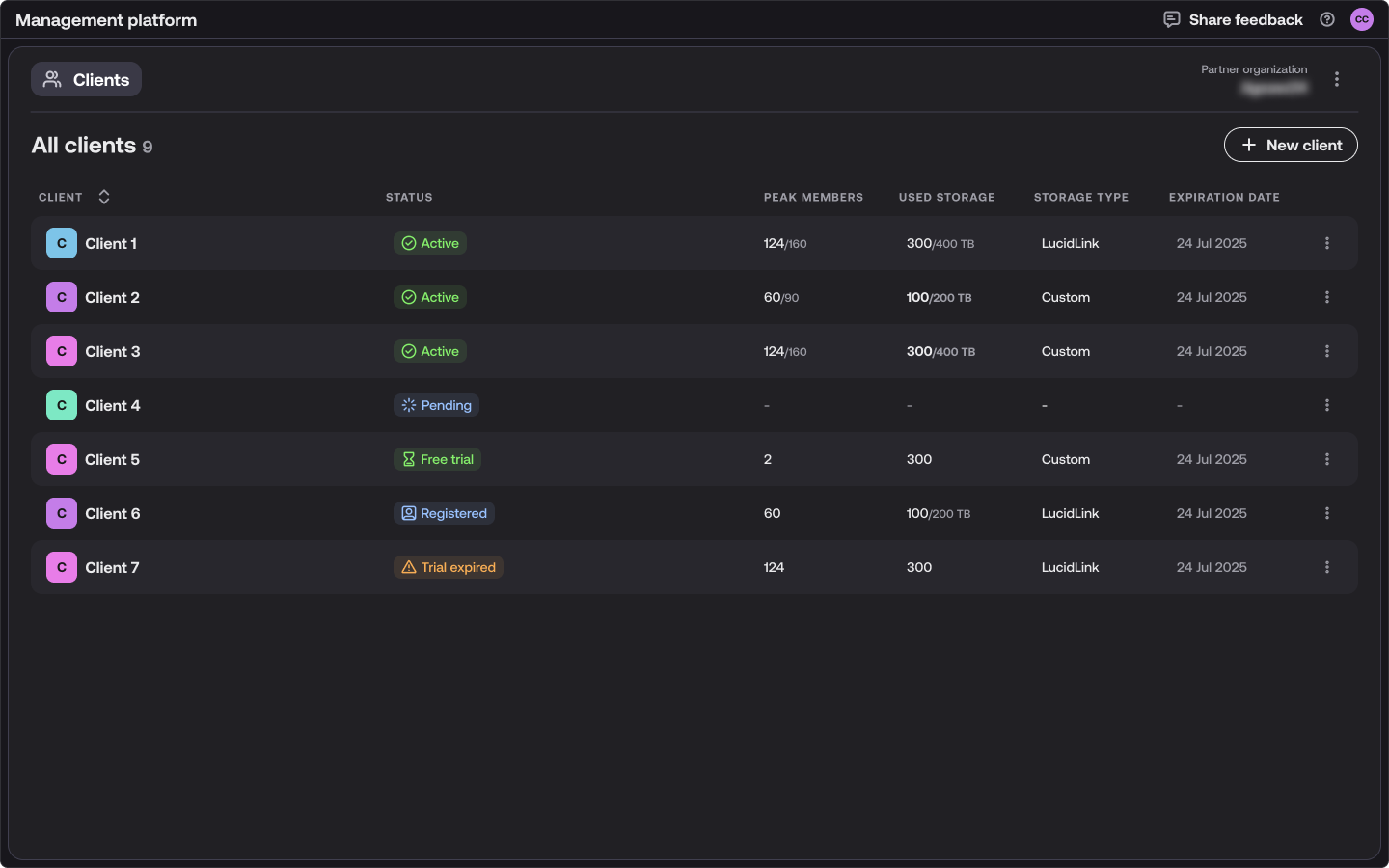Select the Client 7 name
Image resolution: width=1389 pixels, height=868 pixels.
[112, 567]
